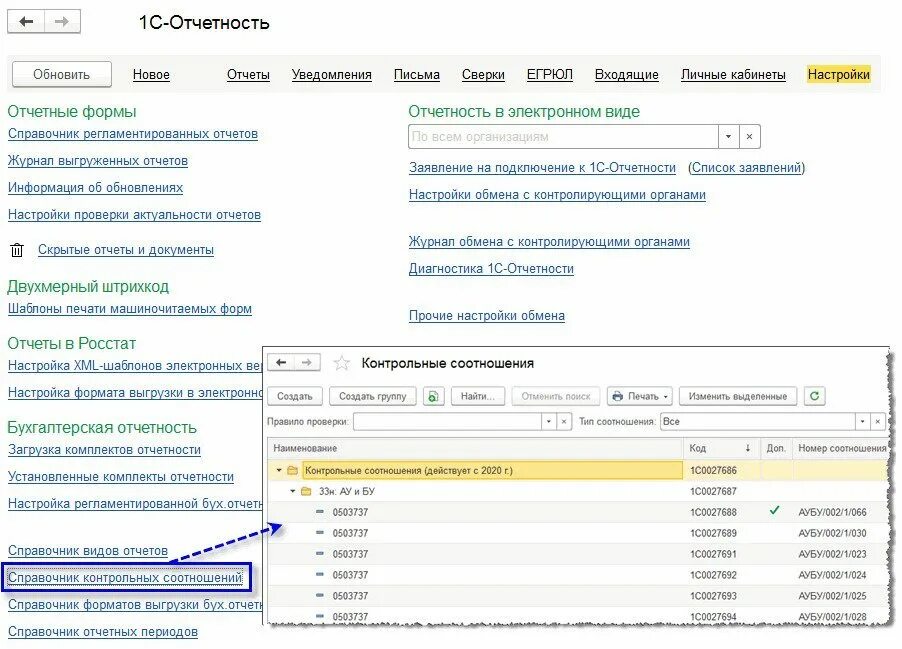Viewport: 902px width, 649px height.
Task: Open Загрузка комплектов отчетности link
Action: (105, 450)
